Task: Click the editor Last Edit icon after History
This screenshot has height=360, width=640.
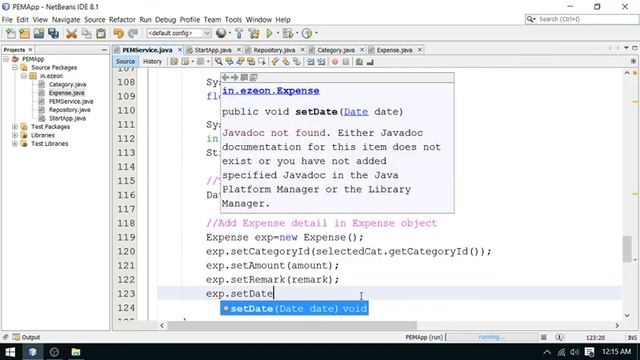Action: (x=174, y=62)
